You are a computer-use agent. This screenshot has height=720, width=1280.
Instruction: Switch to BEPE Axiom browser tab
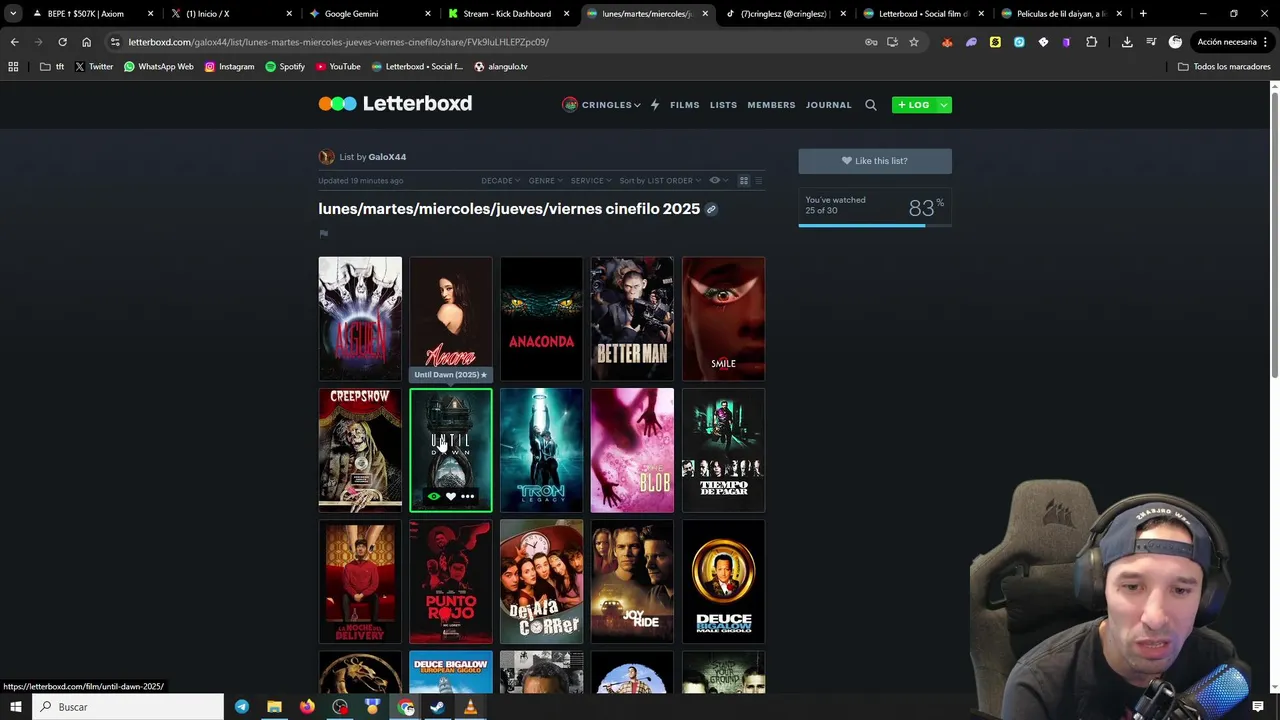[93, 14]
